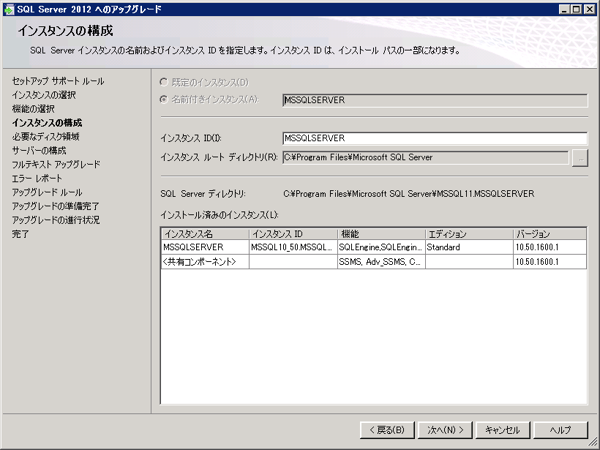Image resolution: width=600 pixels, height=450 pixels.
Task: Click the 完了 step in sidebar
Action: [x=20, y=234]
